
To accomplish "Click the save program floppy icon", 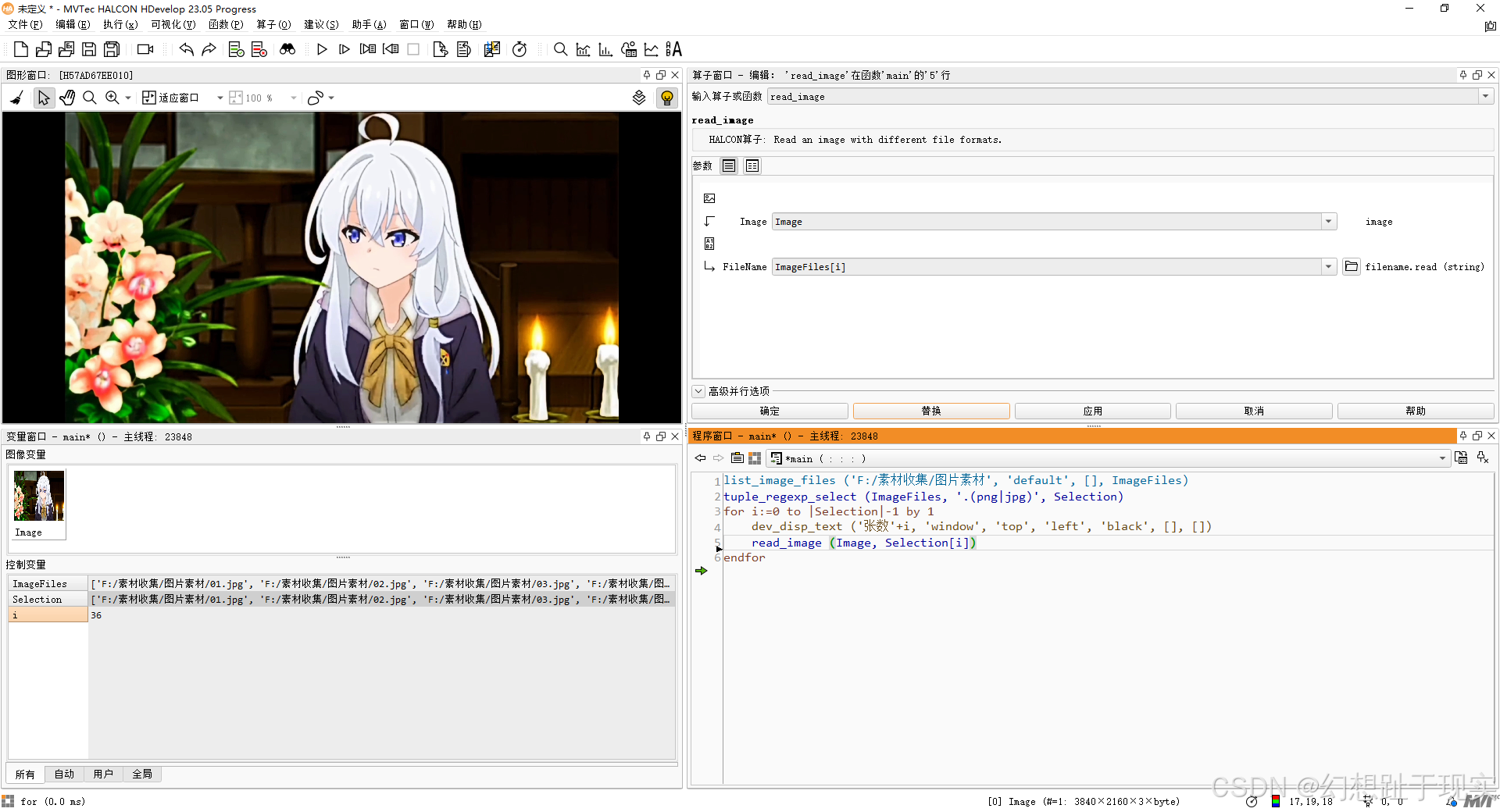I will click(89, 49).
